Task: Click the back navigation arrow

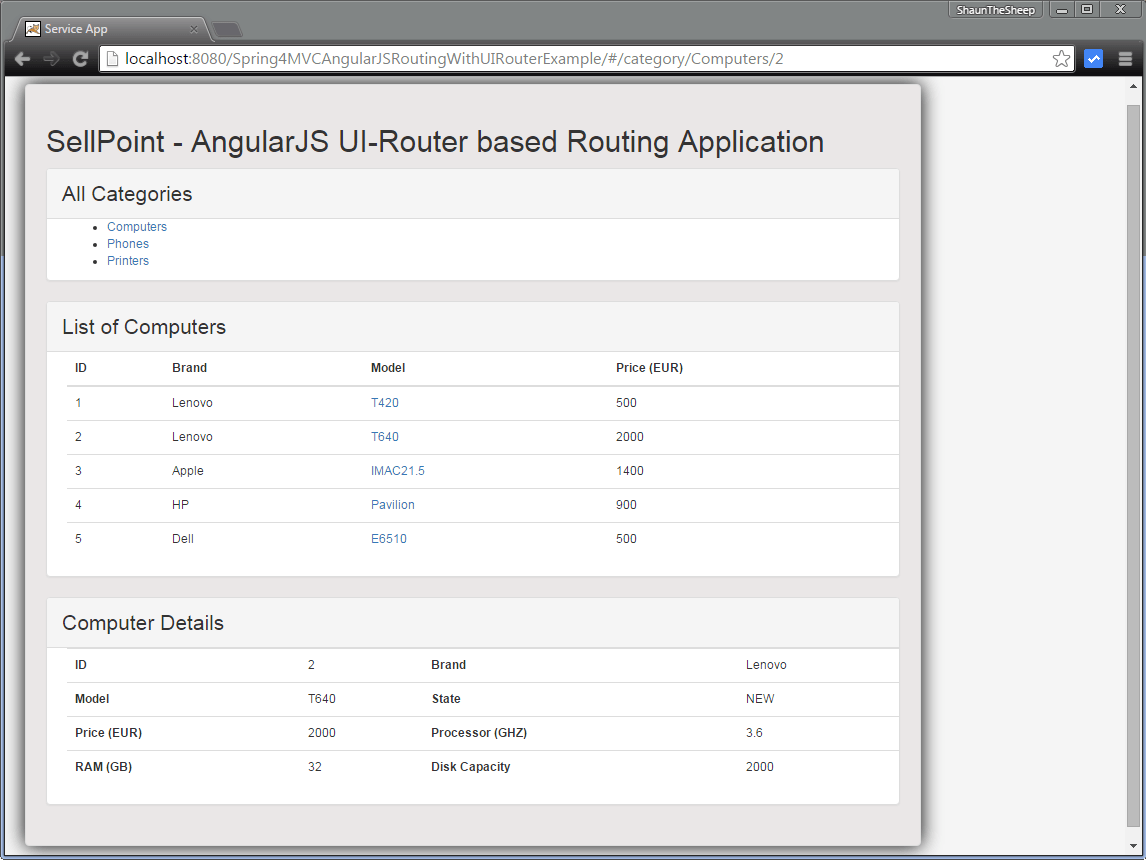Action: tap(22, 58)
